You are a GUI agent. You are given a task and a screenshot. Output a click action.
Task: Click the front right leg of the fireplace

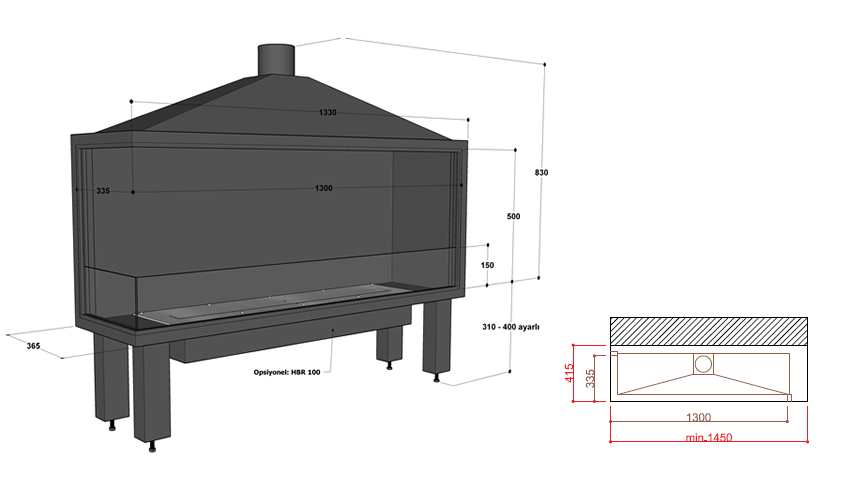pyautogui.click(x=436, y=335)
